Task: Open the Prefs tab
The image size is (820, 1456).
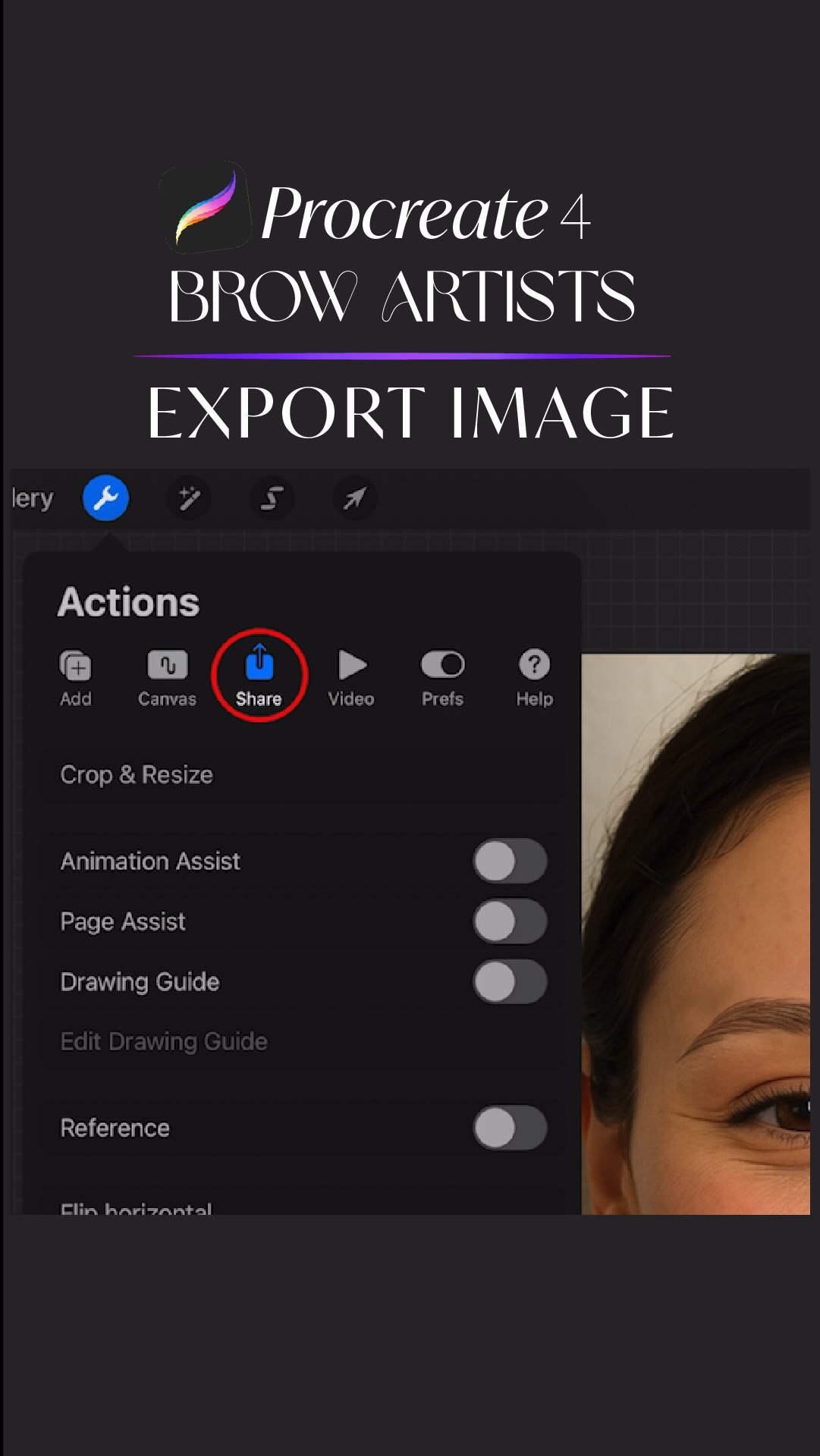Action: (442, 678)
